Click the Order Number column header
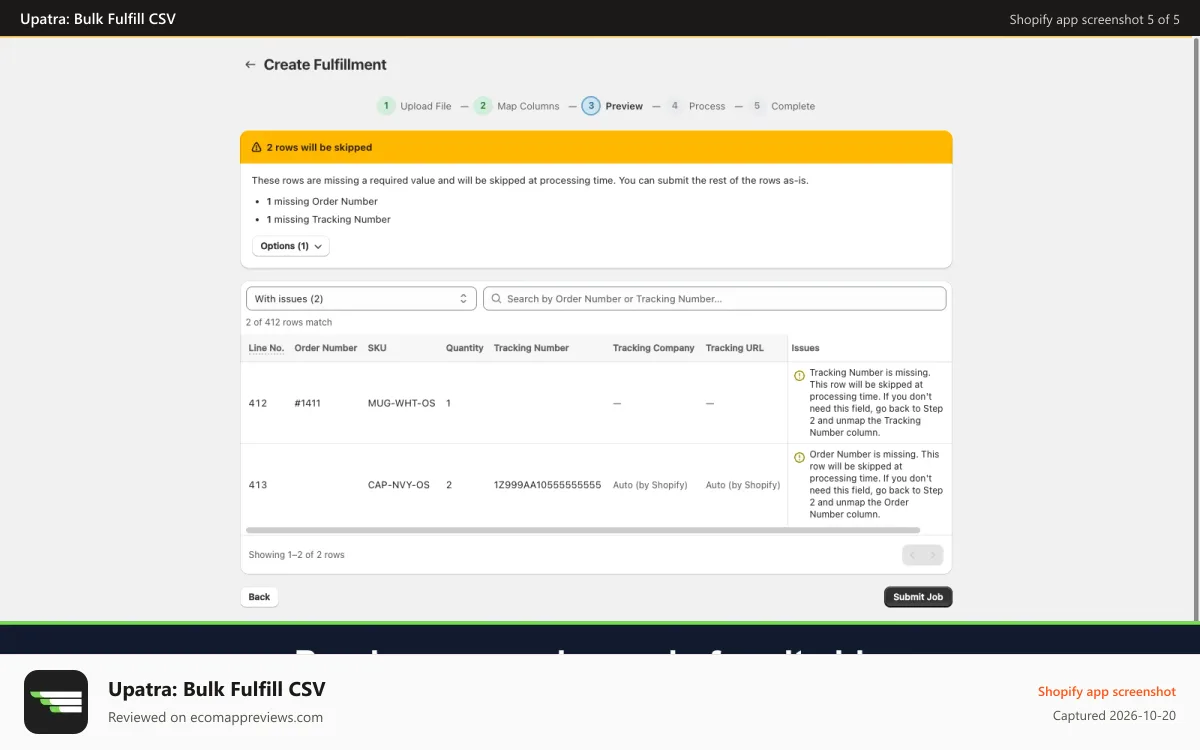1200x750 pixels. (326, 348)
